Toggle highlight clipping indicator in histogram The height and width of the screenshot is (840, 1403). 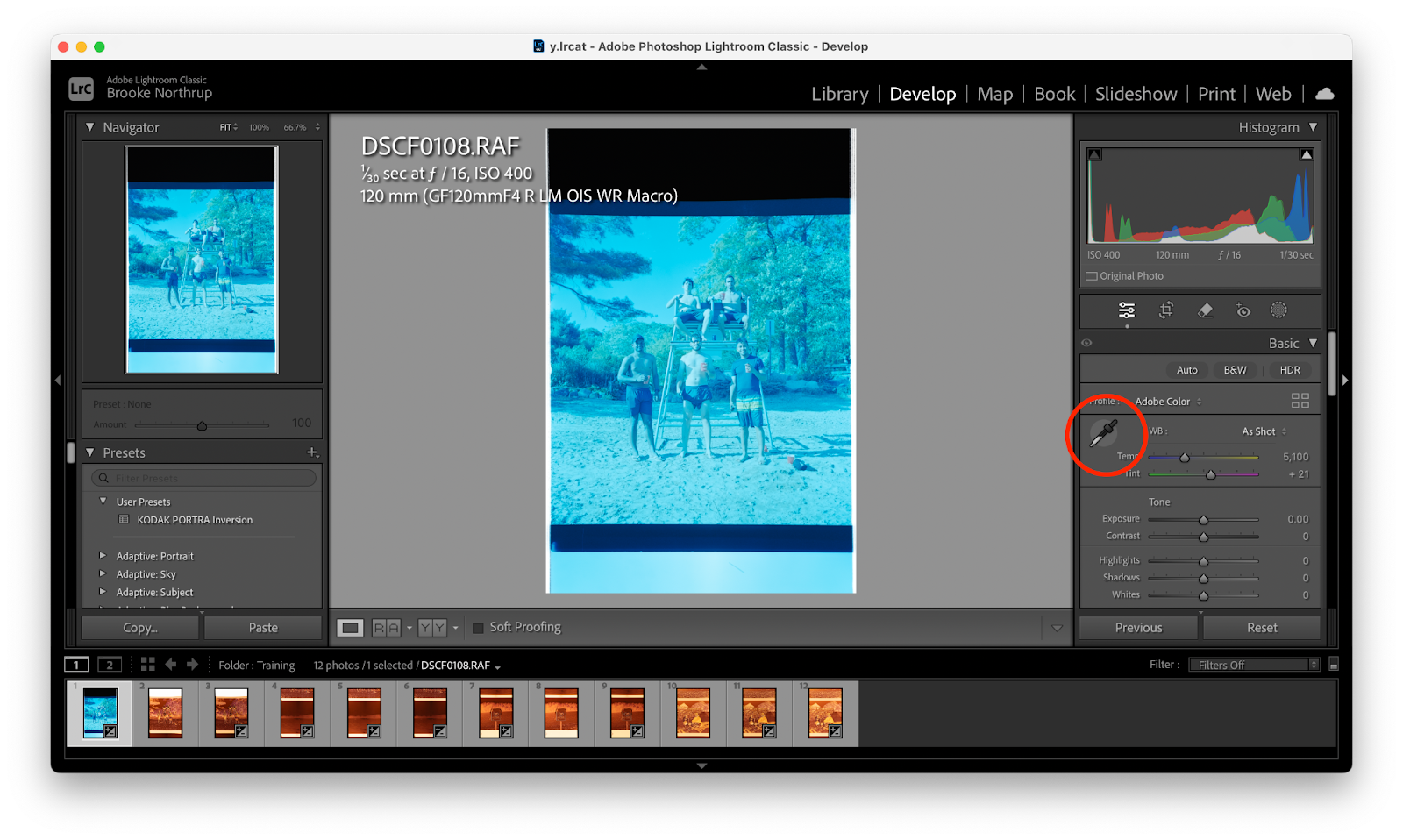pyautogui.click(x=1307, y=154)
